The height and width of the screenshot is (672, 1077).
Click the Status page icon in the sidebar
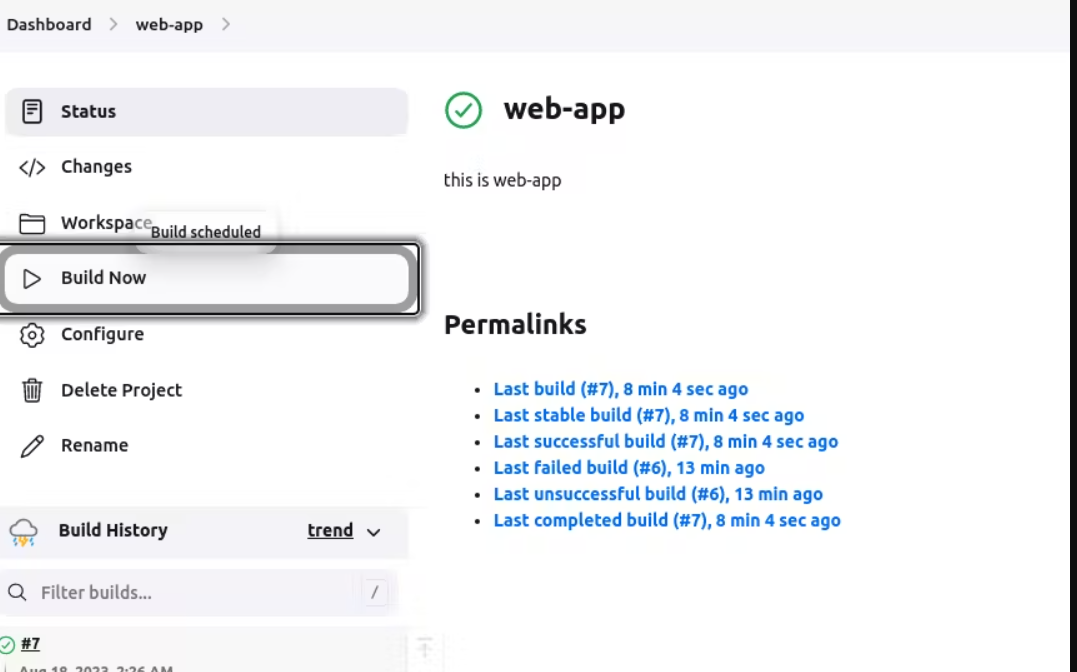32,111
